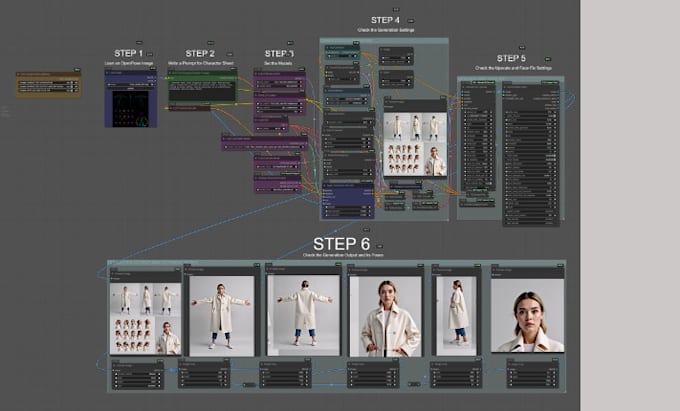Viewport: 680px width, 411px height.
Task: Select indigo node at bottom of Step 4 group
Action: [348, 200]
